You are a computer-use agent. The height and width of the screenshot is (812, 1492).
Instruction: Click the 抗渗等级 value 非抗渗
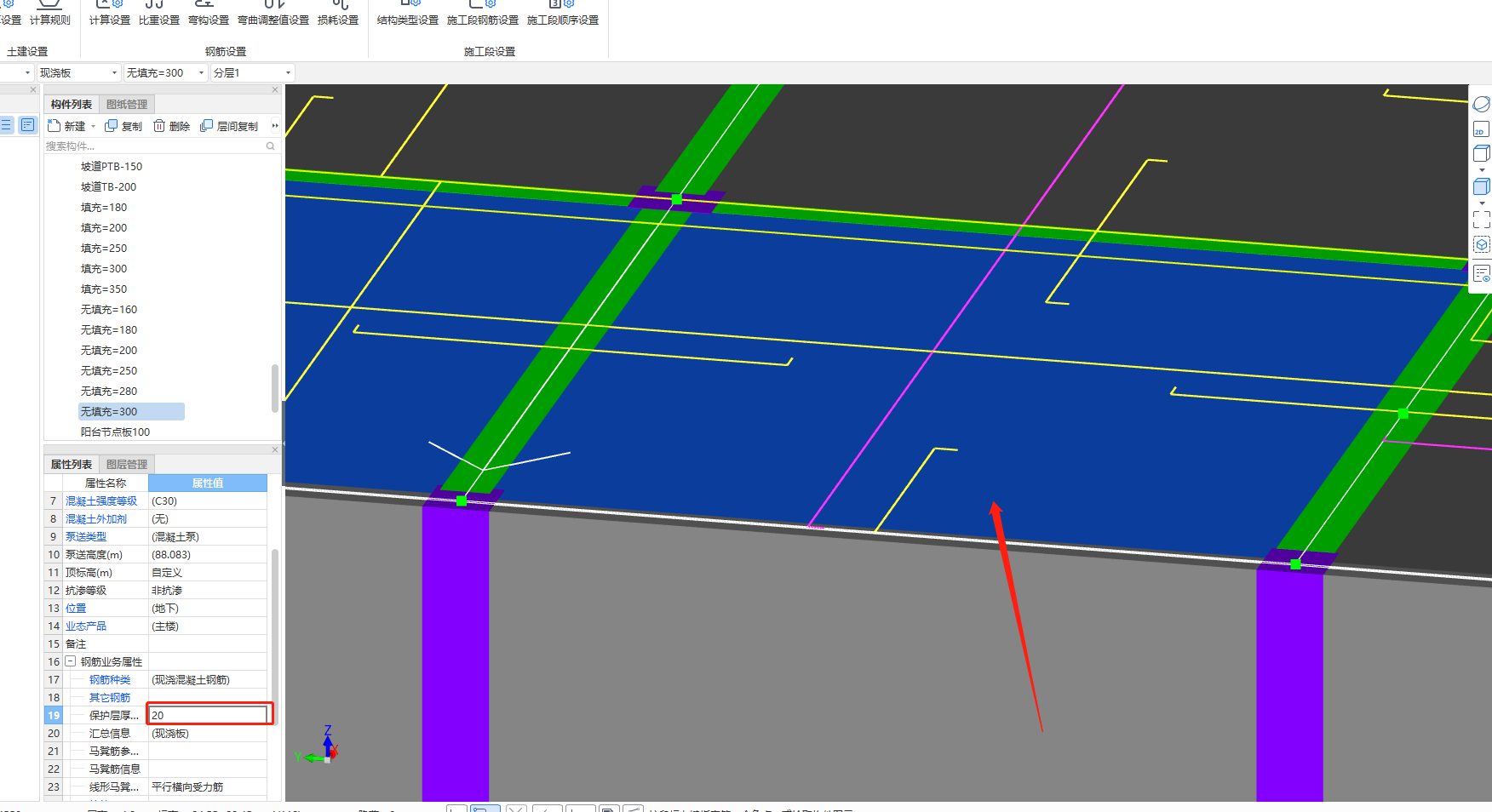[x=208, y=591]
